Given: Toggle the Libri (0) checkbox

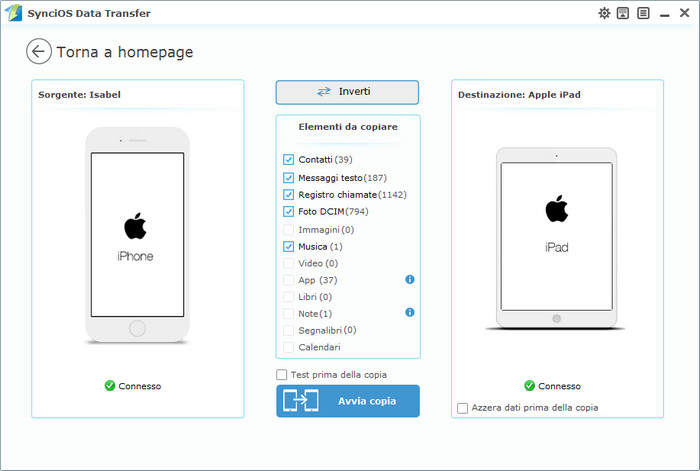Looking at the screenshot, I should (x=288, y=297).
